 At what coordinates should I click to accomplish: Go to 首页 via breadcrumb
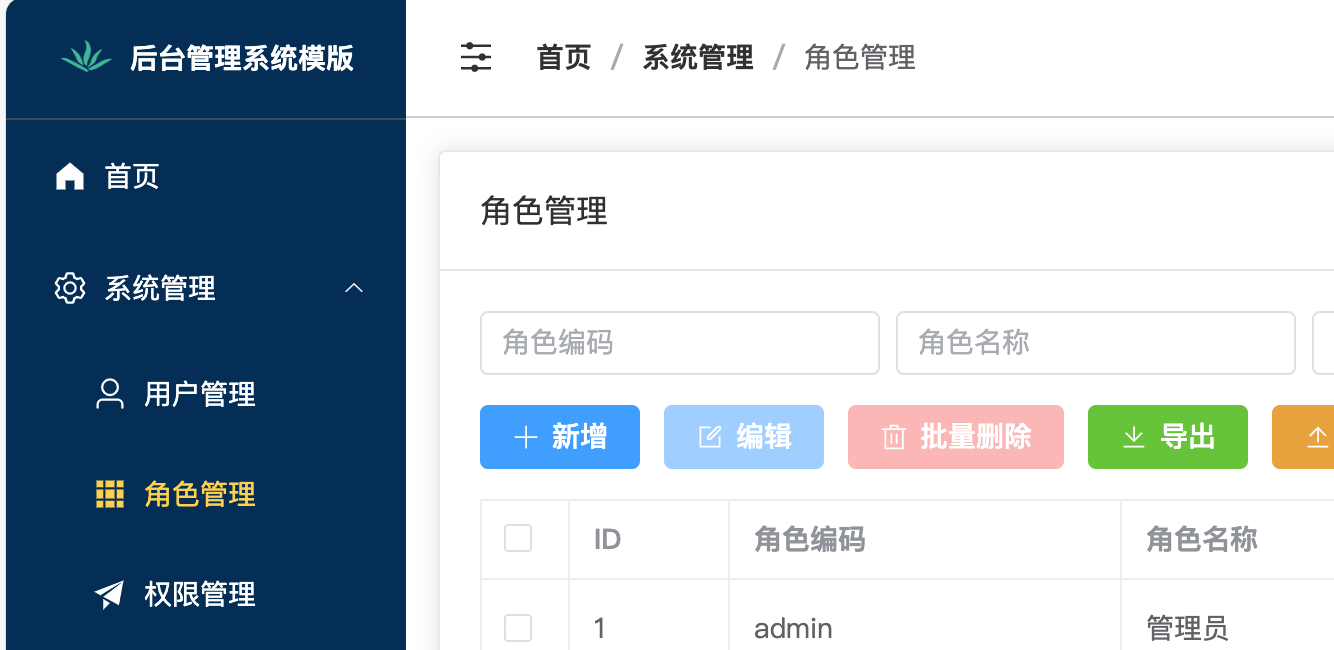coord(564,57)
